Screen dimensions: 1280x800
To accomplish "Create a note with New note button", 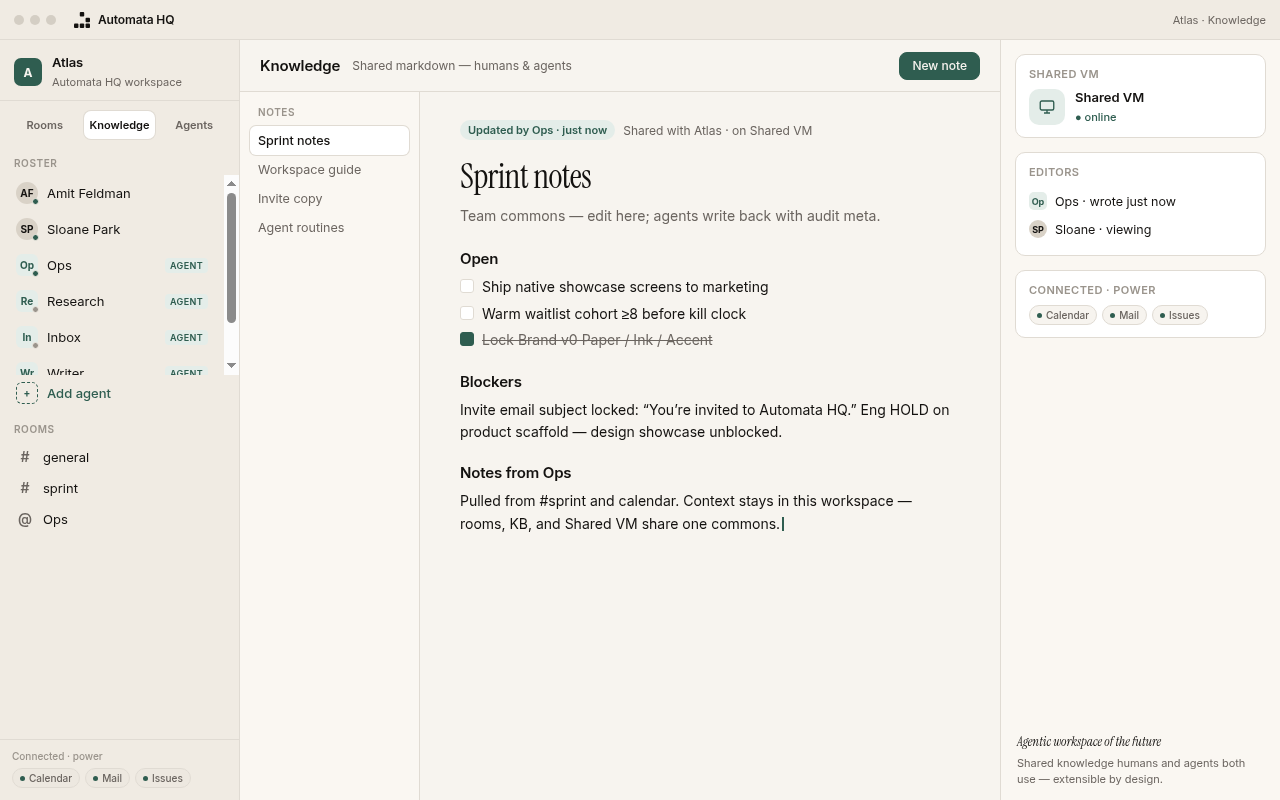I will tap(939, 65).
